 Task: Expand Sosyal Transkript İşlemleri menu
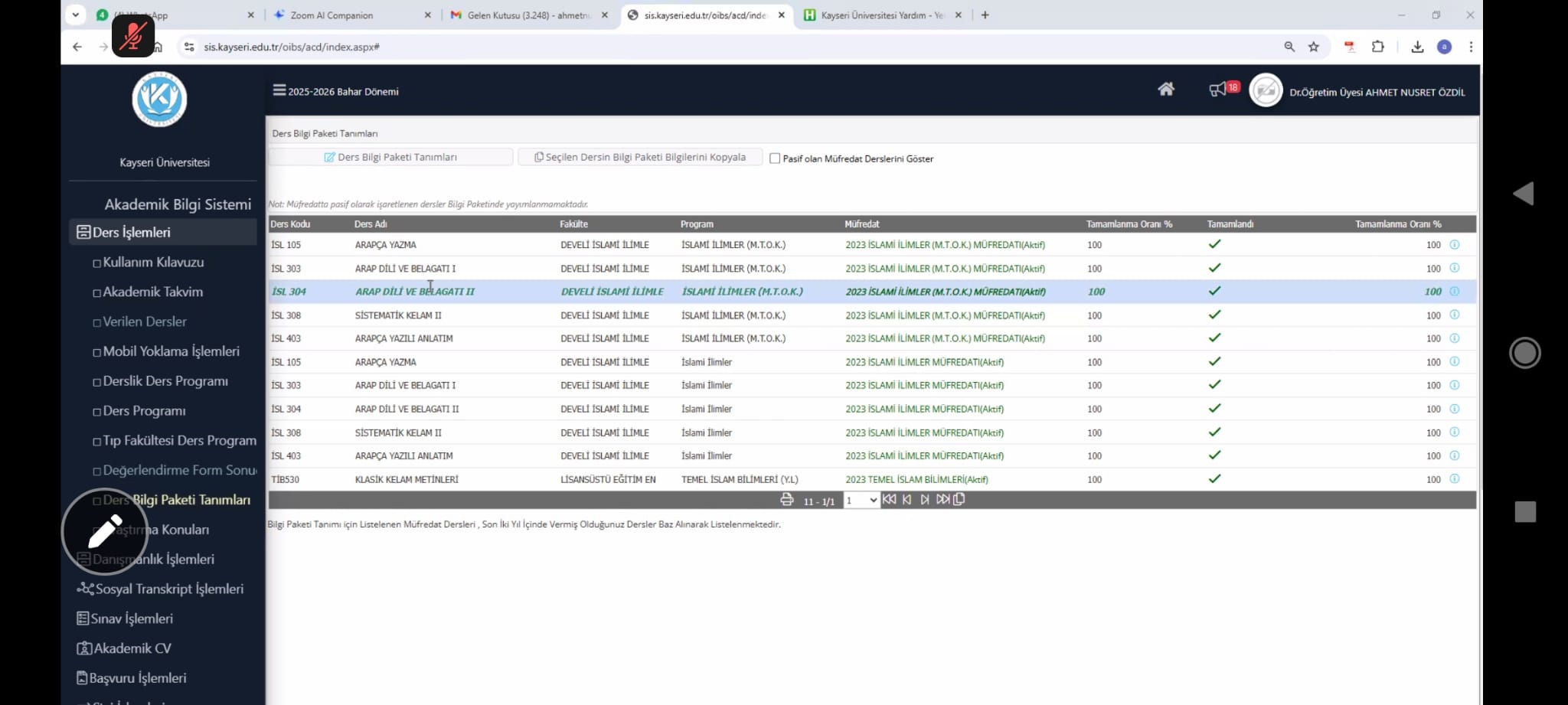(x=168, y=589)
